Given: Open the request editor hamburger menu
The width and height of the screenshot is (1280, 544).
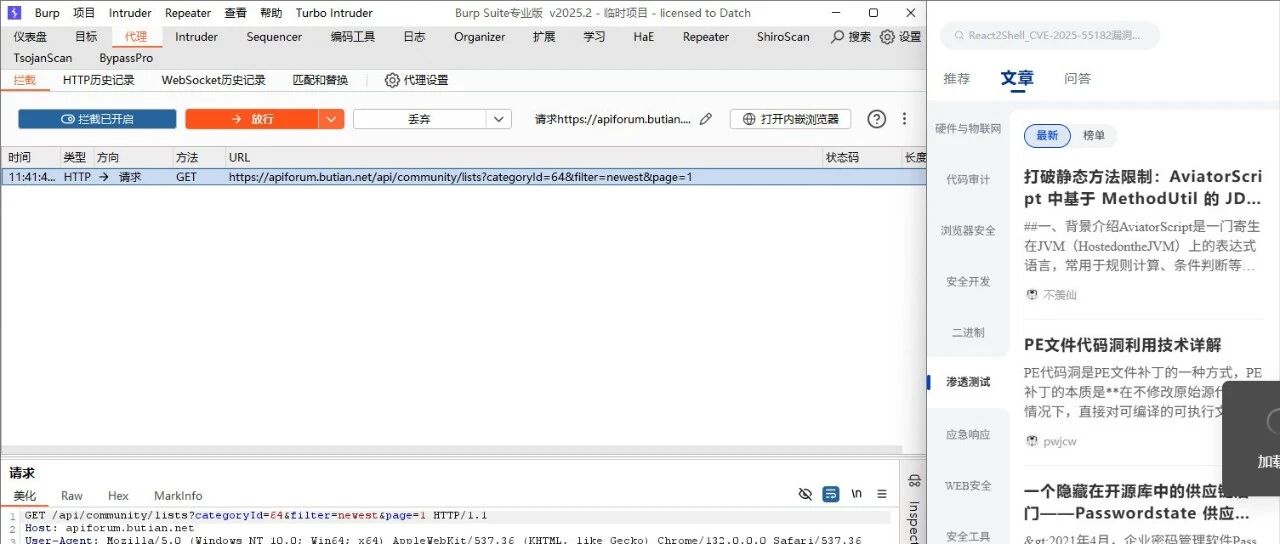Looking at the screenshot, I should (x=881, y=494).
